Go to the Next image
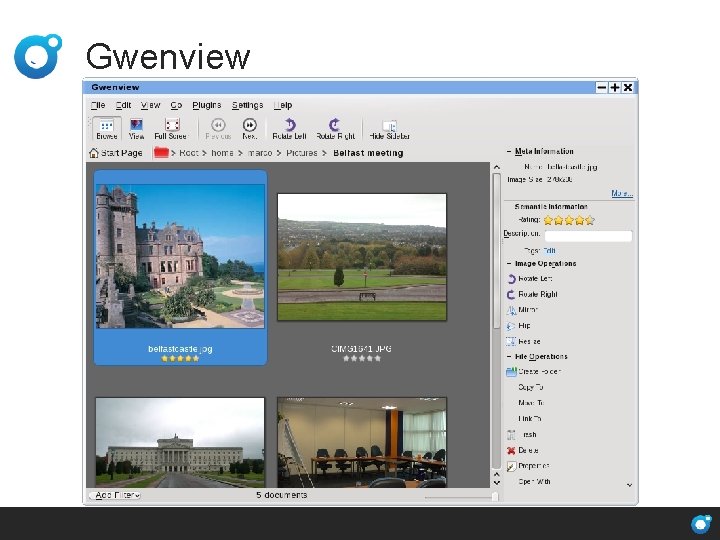Screen dimensions: 720x540 coord(249,129)
